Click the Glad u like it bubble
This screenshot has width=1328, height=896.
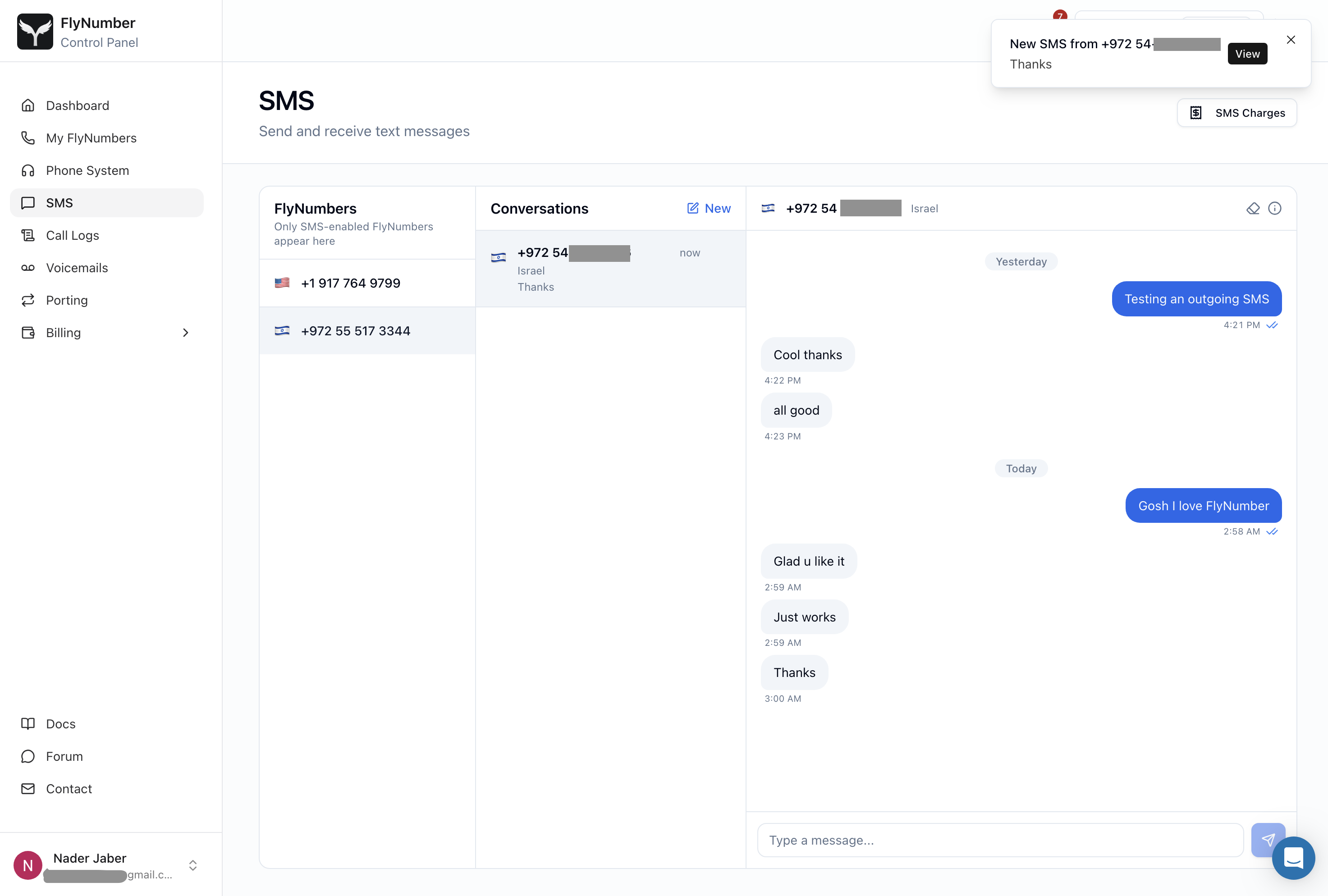(809, 561)
